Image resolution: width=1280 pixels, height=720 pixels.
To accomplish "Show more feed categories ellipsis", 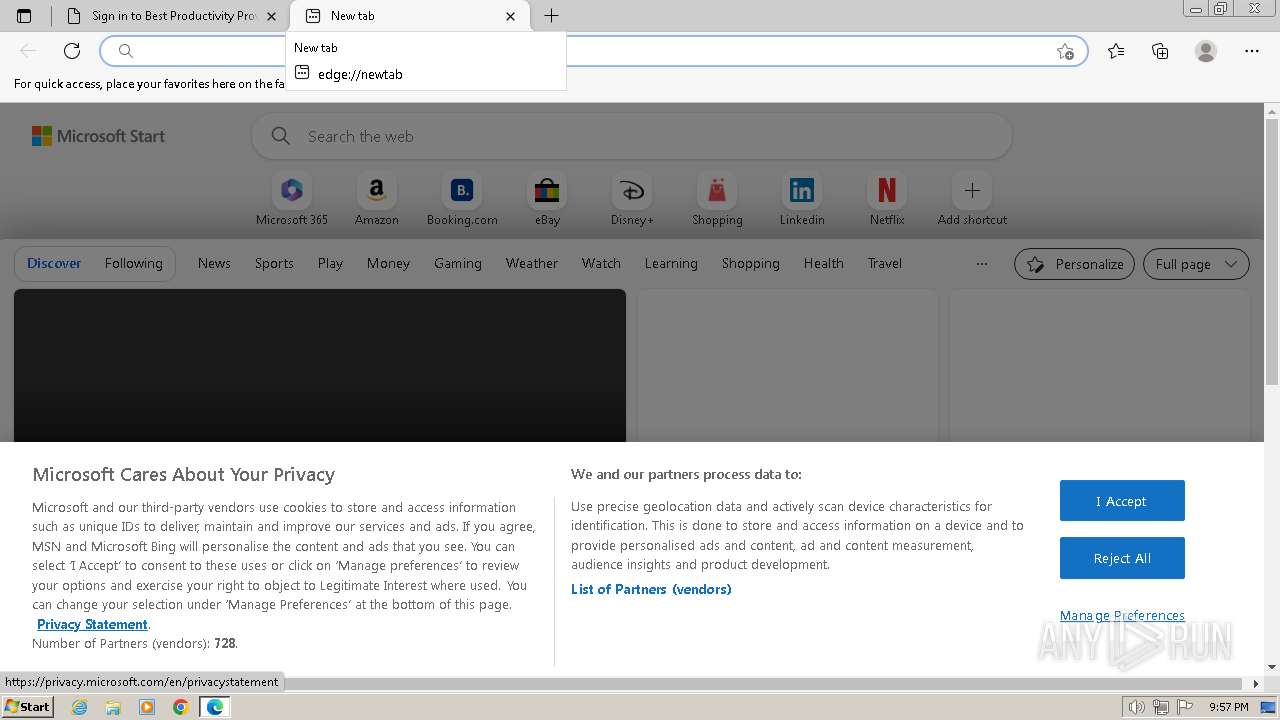I will coord(982,264).
